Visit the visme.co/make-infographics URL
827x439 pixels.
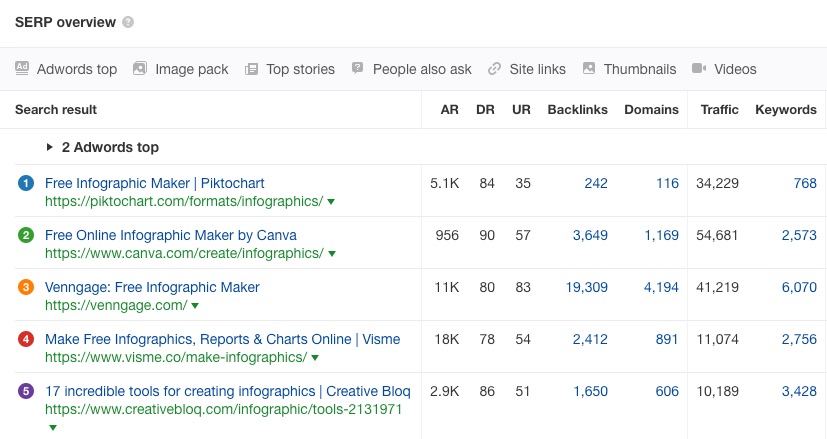coord(176,357)
